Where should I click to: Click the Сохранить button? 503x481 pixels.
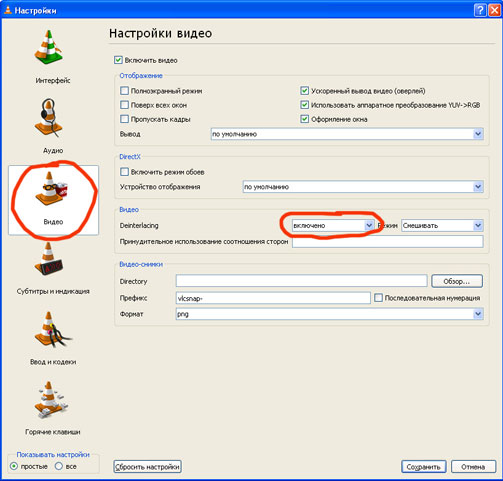[424, 467]
